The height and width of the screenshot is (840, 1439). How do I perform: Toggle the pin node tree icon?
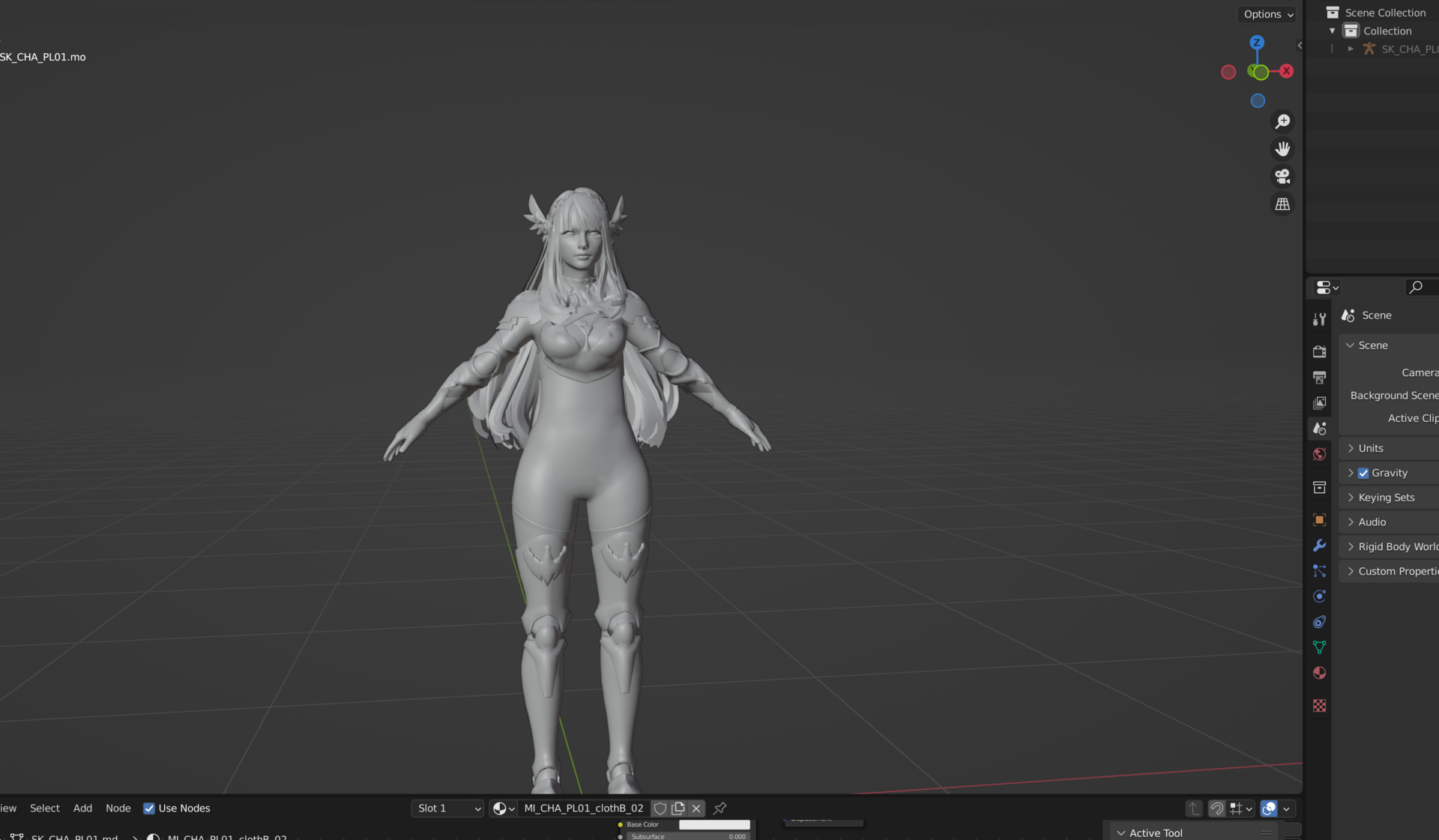719,809
